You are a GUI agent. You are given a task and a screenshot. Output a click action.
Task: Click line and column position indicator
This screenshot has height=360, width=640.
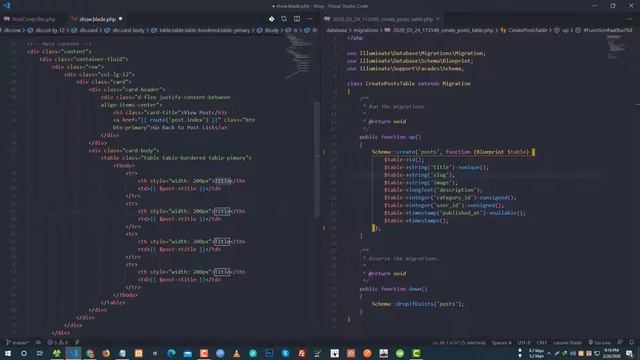(459, 342)
